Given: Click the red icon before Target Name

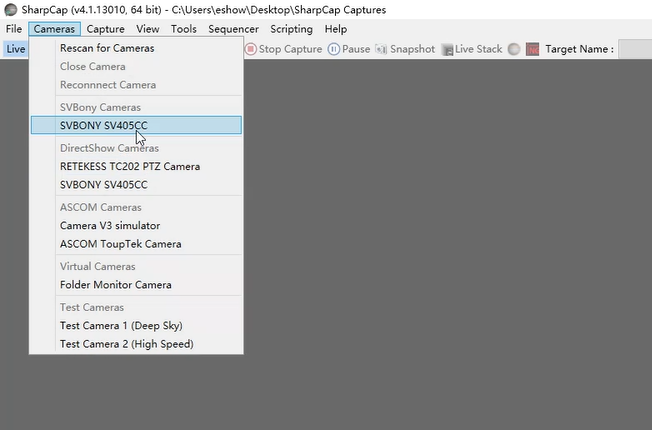Looking at the screenshot, I should (532, 49).
